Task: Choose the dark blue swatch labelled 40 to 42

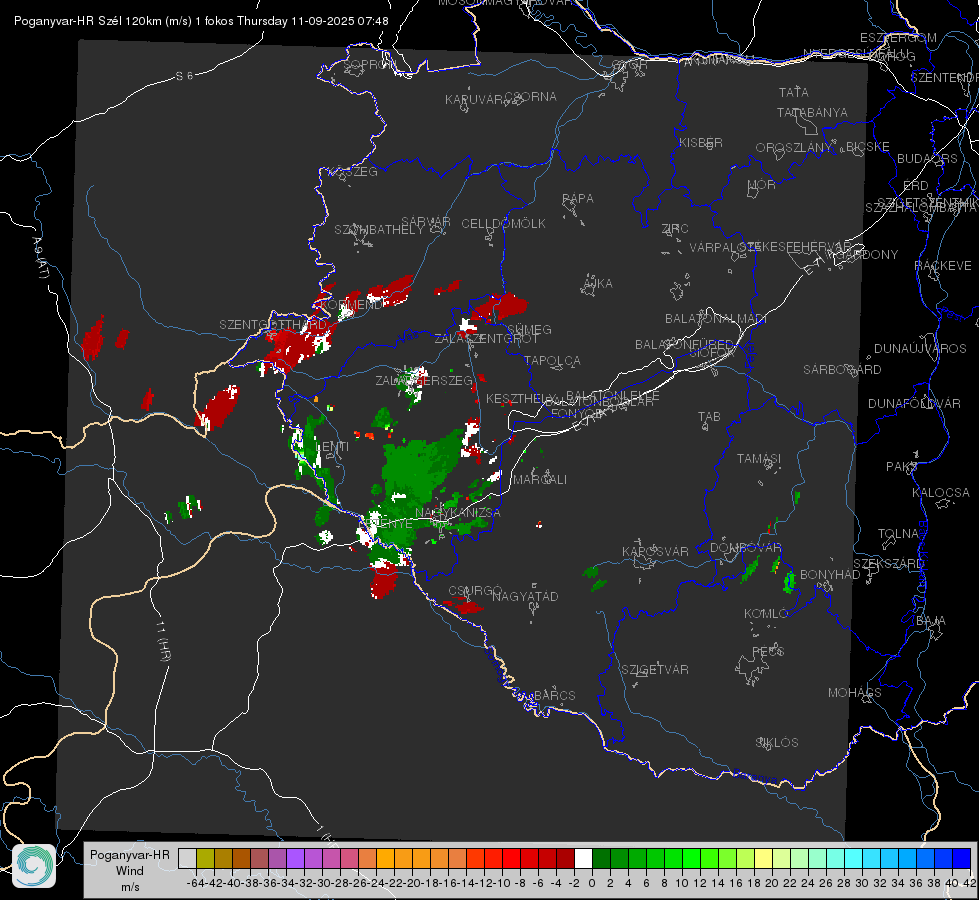Action: [962, 858]
